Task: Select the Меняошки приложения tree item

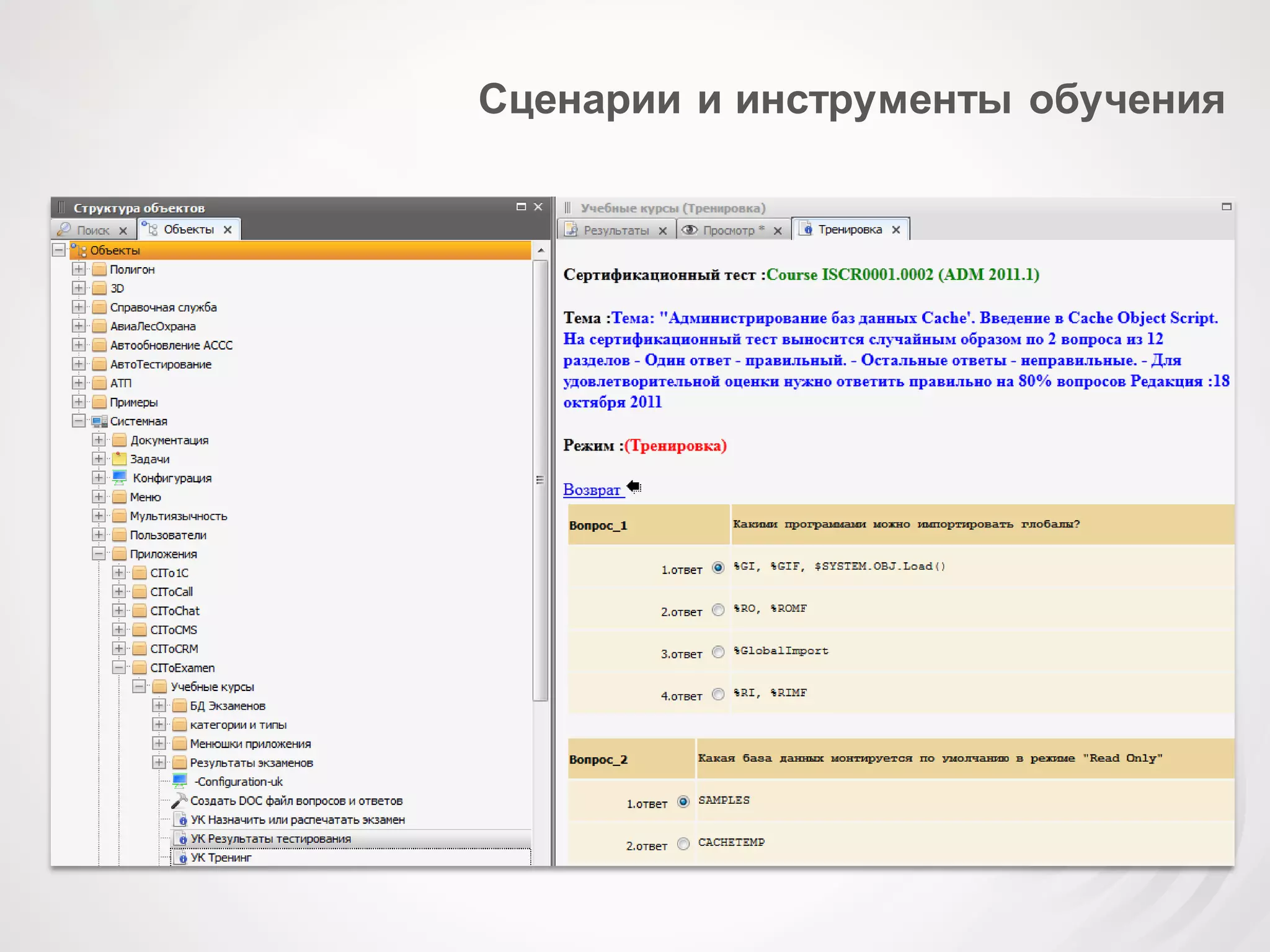Action: (251, 744)
